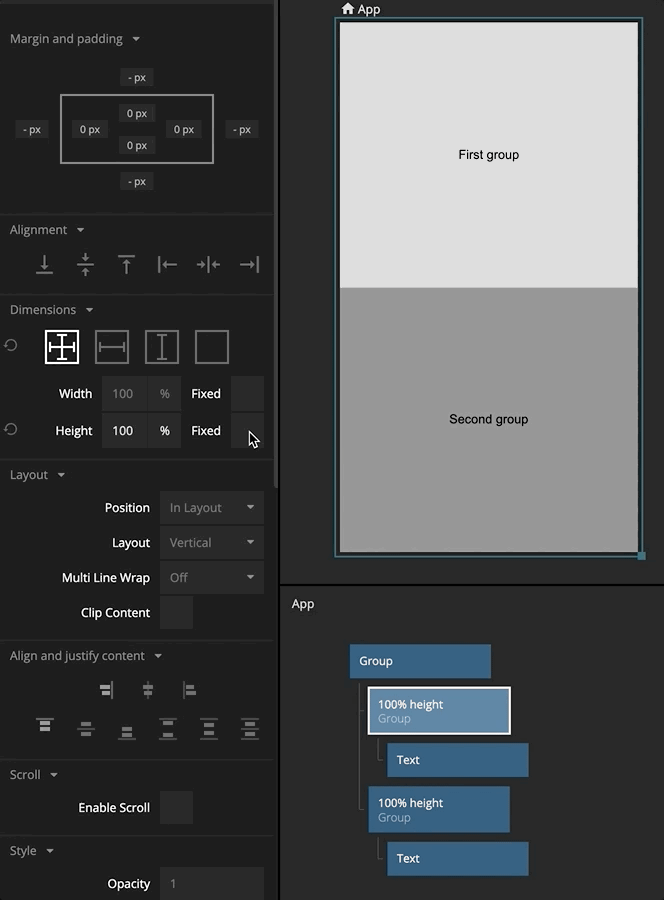
Task: Select the explicit width only dimension icon
Action: tap(112, 347)
